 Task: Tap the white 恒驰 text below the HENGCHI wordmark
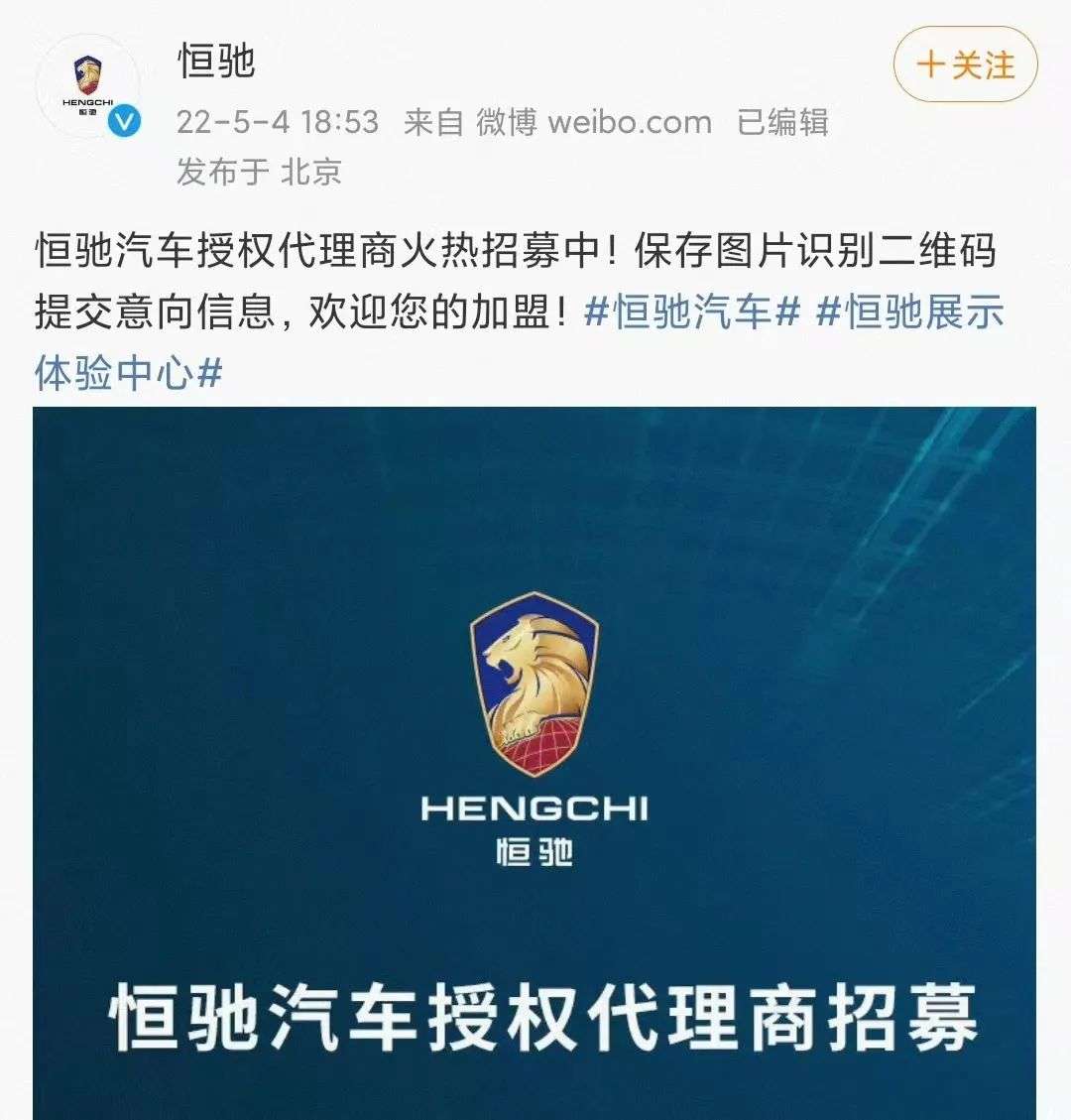(x=535, y=852)
